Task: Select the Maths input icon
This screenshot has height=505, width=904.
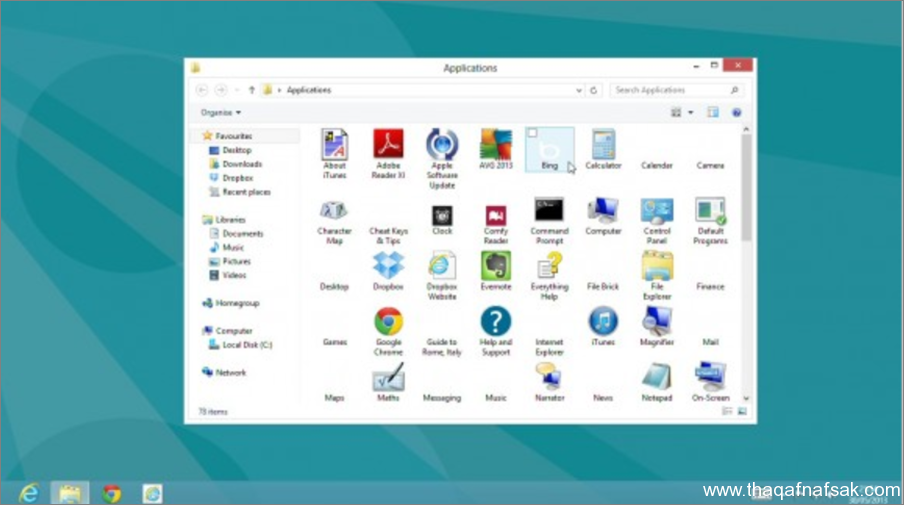Action: (388, 377)
